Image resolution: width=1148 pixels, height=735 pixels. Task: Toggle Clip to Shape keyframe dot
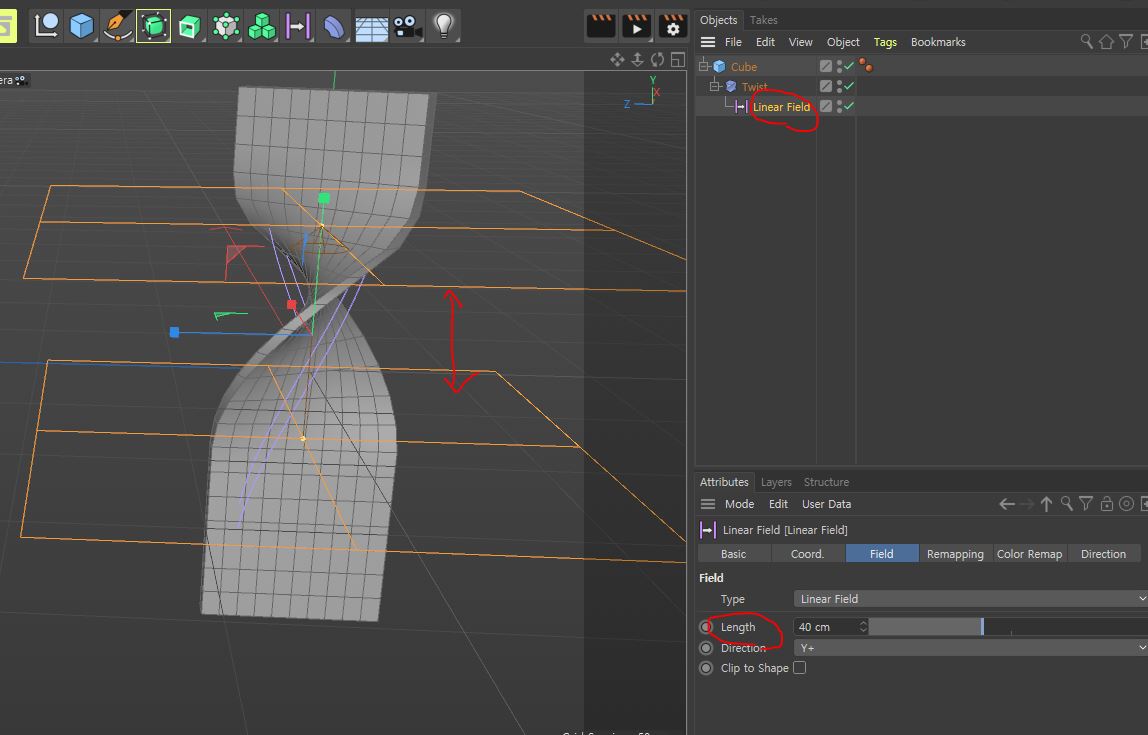tap(706, 668)
